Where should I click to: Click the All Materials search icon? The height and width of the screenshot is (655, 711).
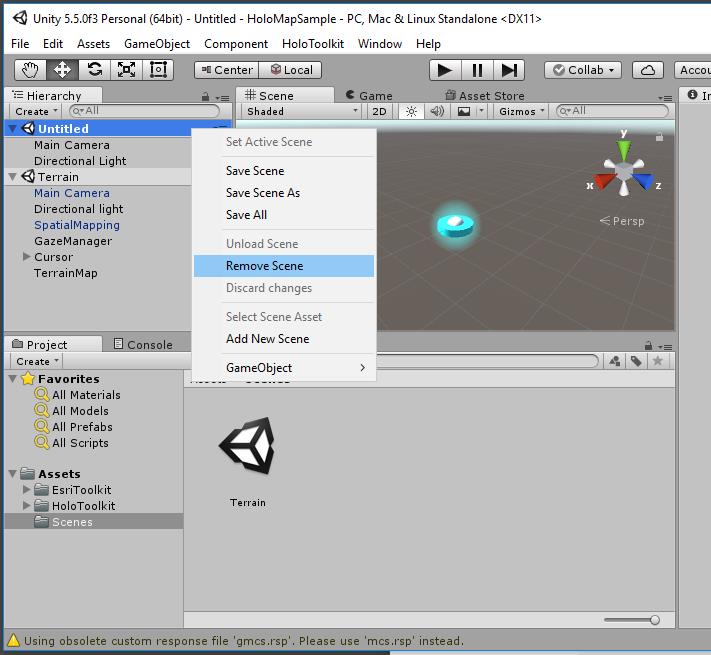click(41, 394)
